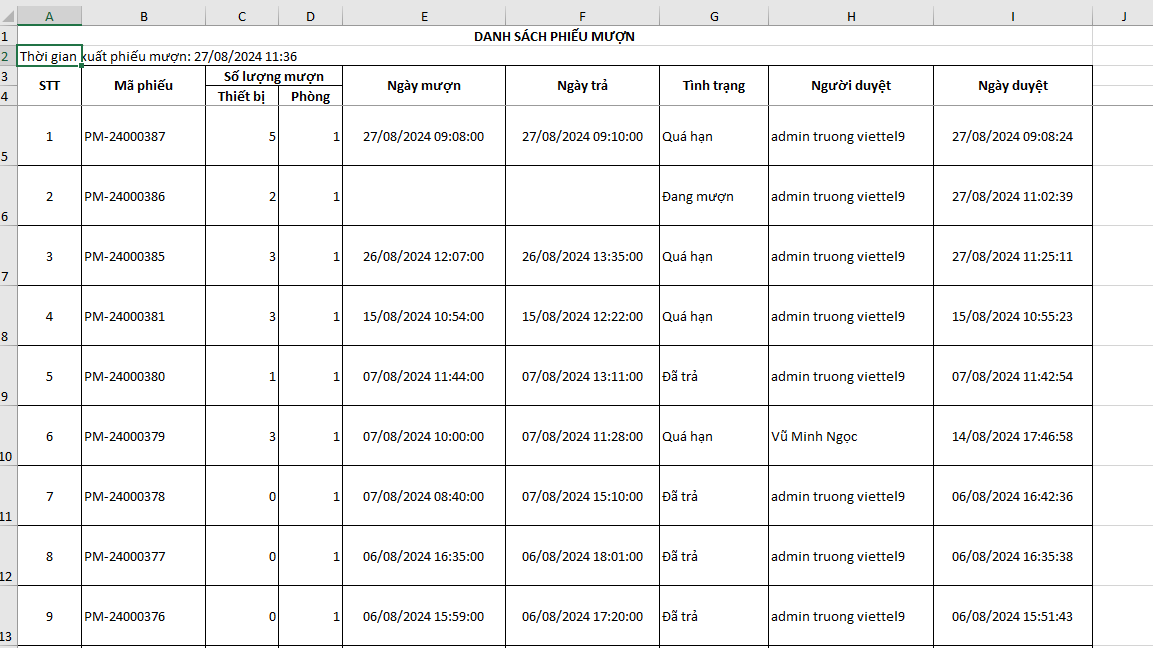Image resolution: width=1153 pixels, height=648 pixels.
Task: Click Thiết bị quantity 5 for PM-24000387
Action: 242,136
